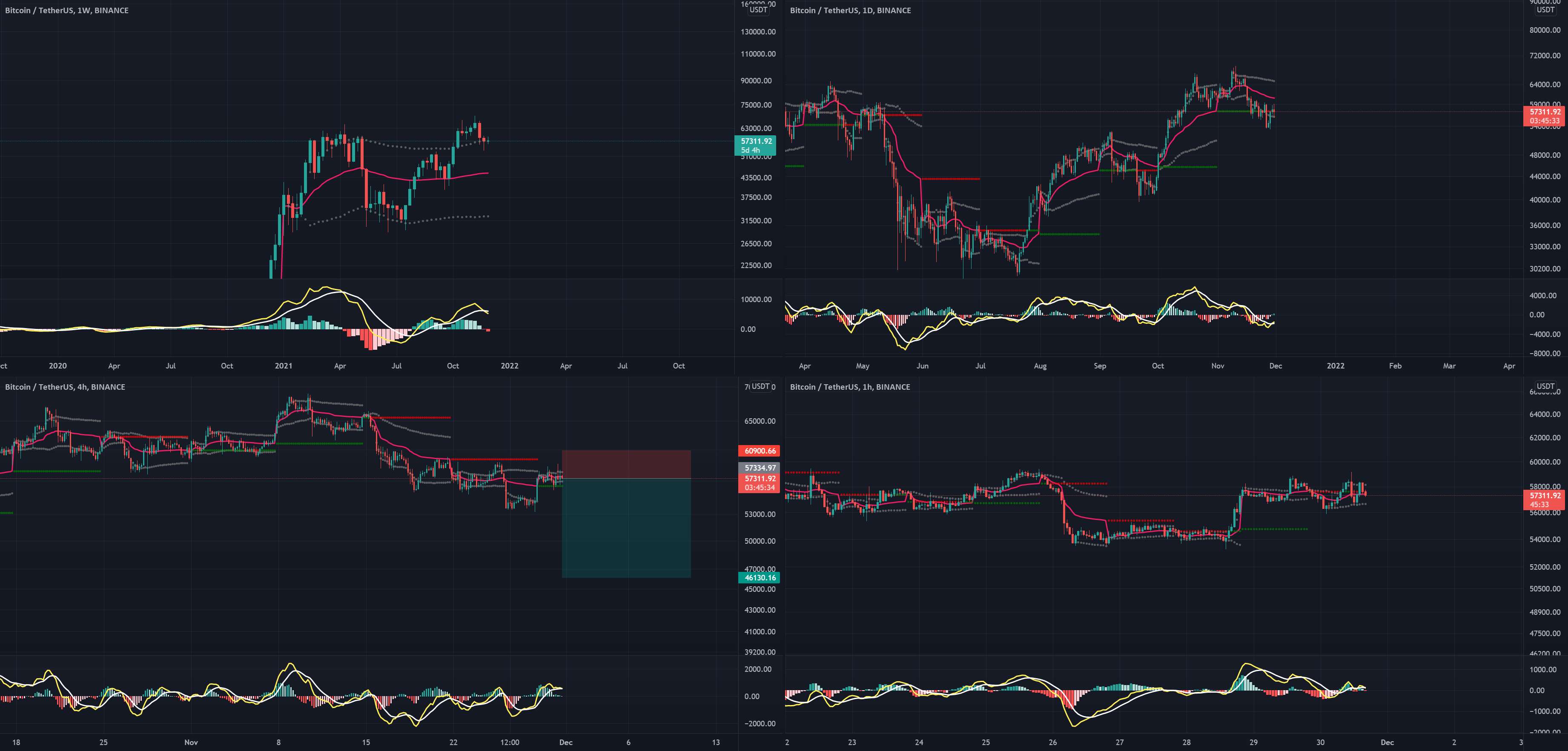Click the 13 label on 4h time axis
This screenshot has width=1568, height=751.
tap(716, 742)
